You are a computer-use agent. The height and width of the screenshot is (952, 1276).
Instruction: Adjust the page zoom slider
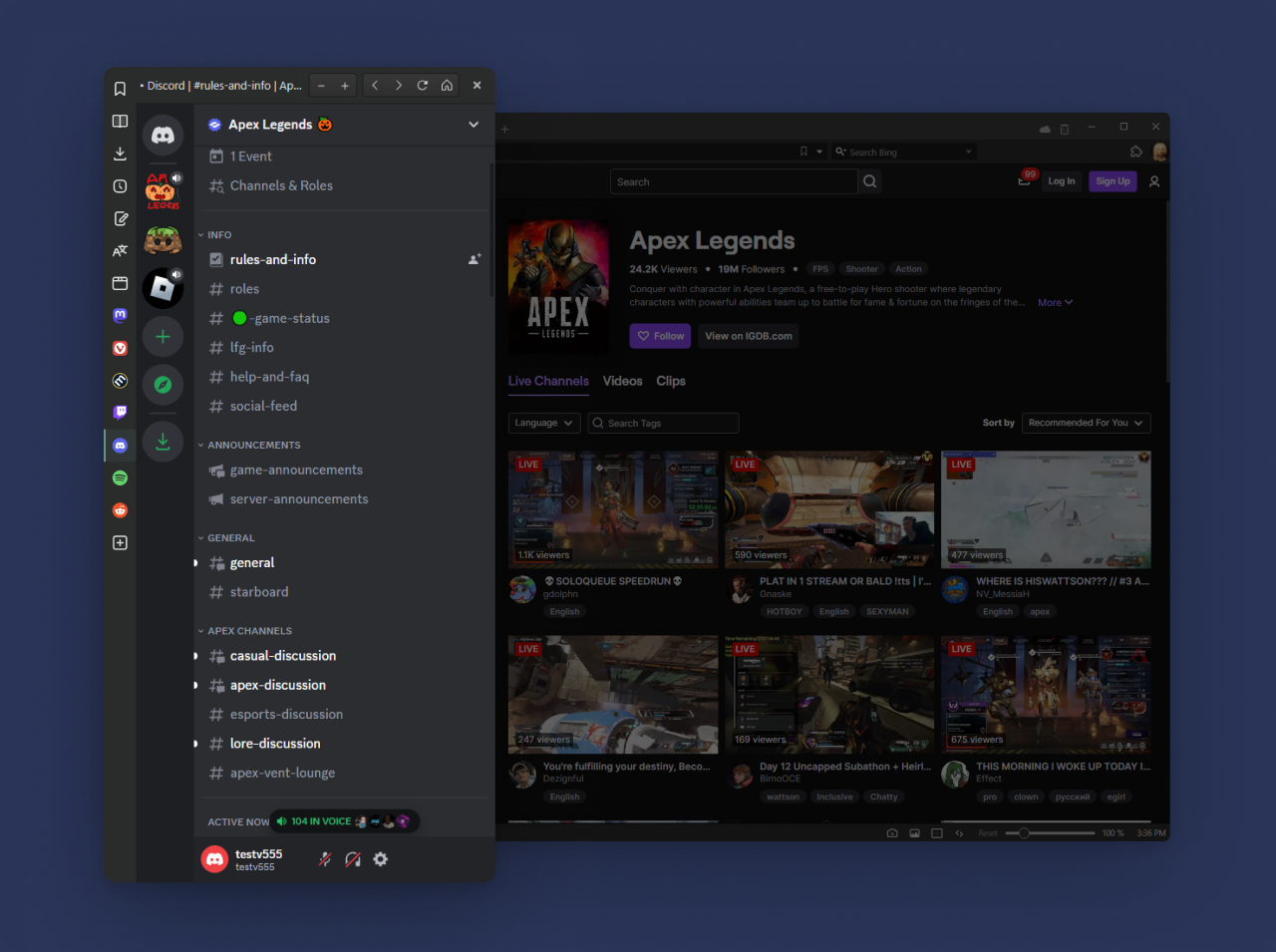click(1050, 833)
